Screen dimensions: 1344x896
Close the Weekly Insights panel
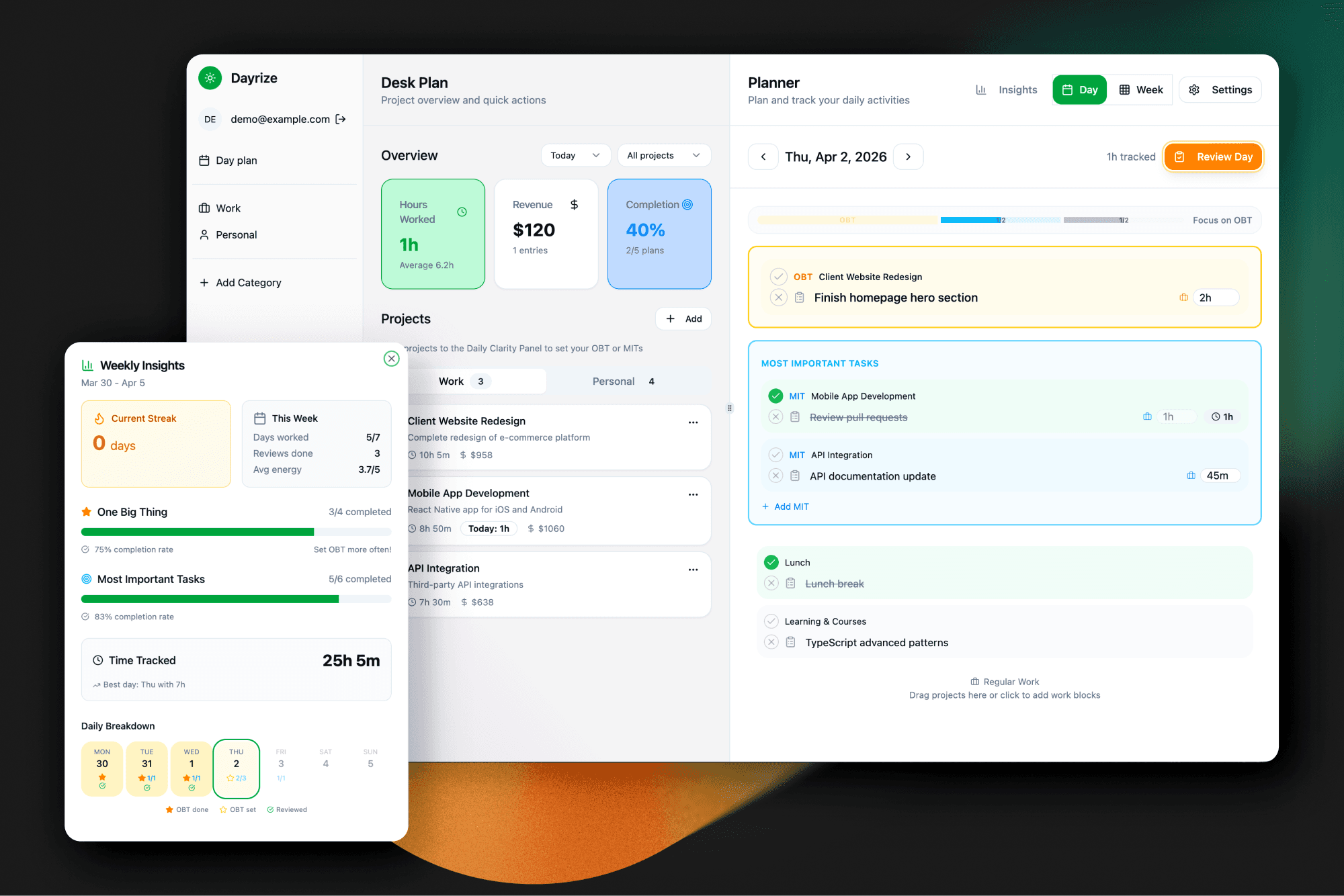point(391,358)
